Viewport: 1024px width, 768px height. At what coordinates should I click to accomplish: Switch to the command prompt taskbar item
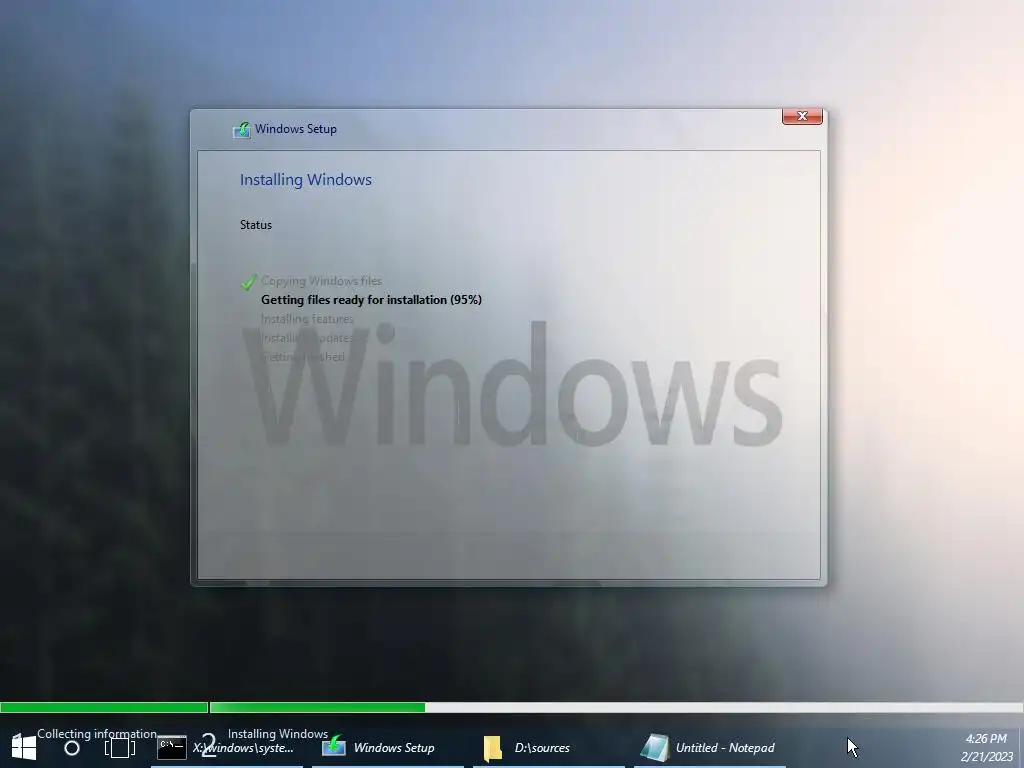coord(227,748)
